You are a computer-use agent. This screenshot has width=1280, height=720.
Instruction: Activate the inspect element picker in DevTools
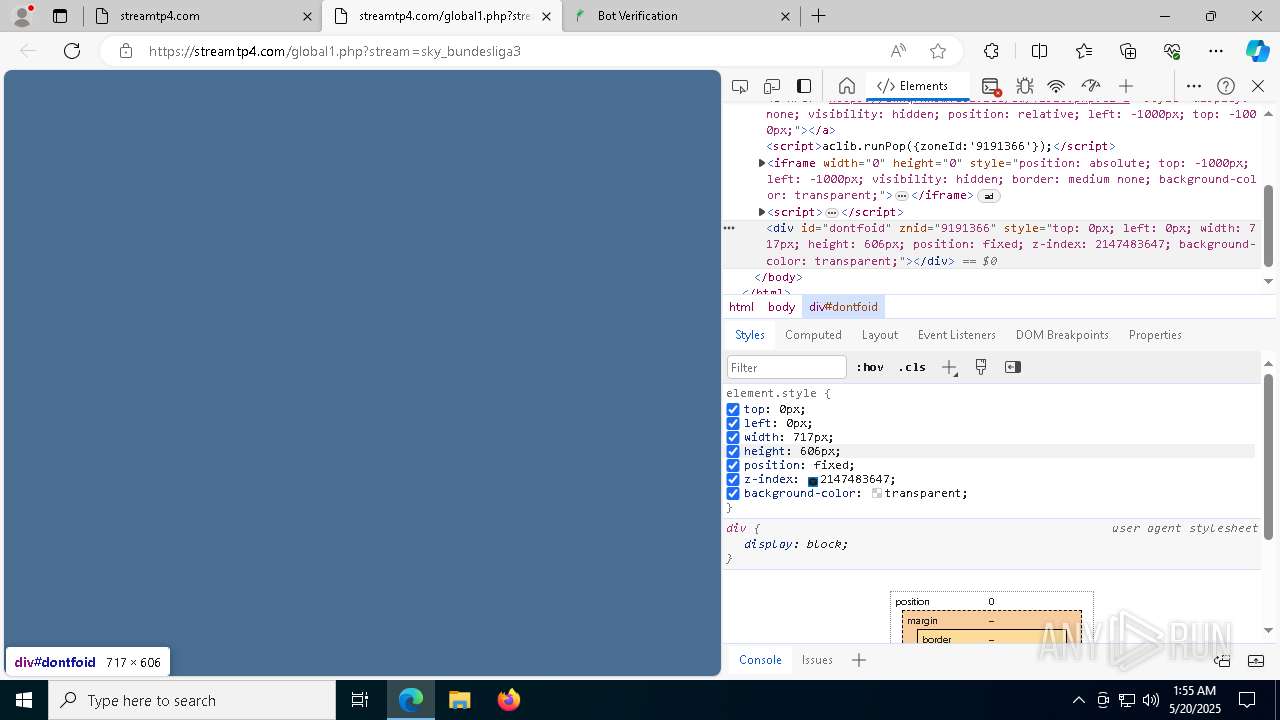click(740, 86)
